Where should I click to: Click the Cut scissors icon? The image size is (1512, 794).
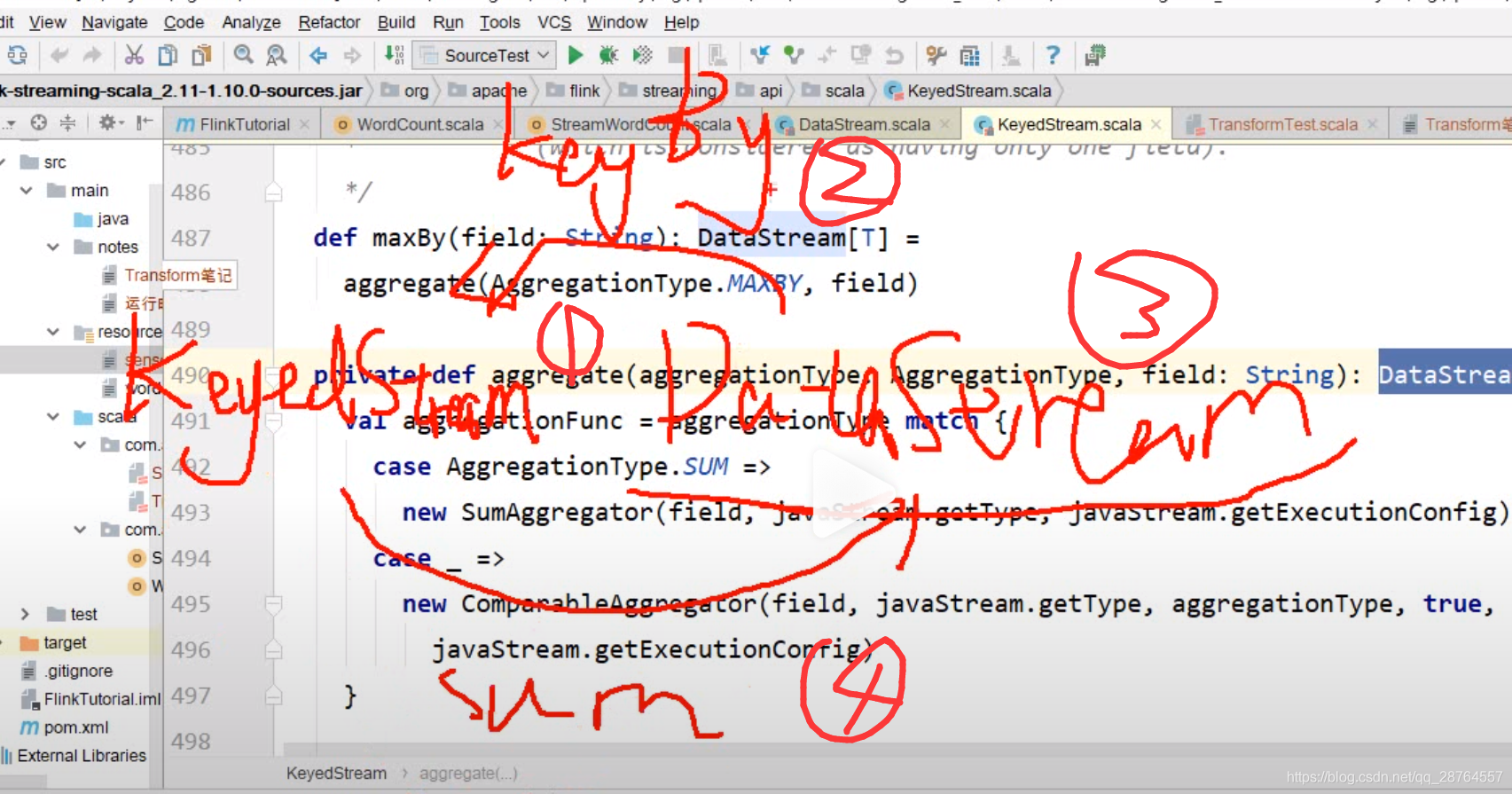134,56
